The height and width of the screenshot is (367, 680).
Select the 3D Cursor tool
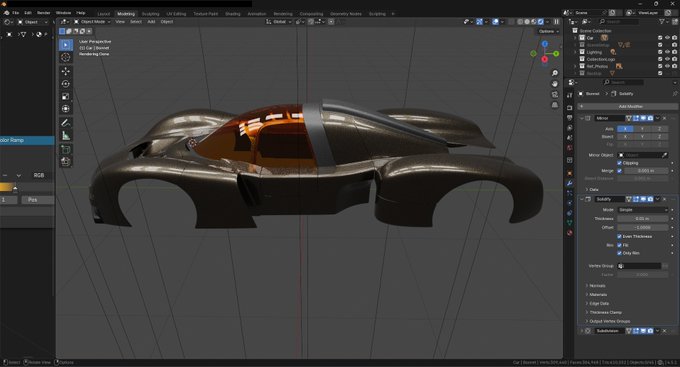pos(65,57)
